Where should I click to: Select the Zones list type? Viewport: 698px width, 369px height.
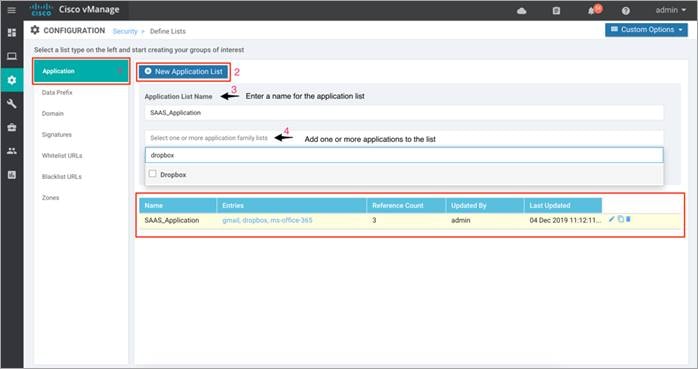click(x=50, y=198)
